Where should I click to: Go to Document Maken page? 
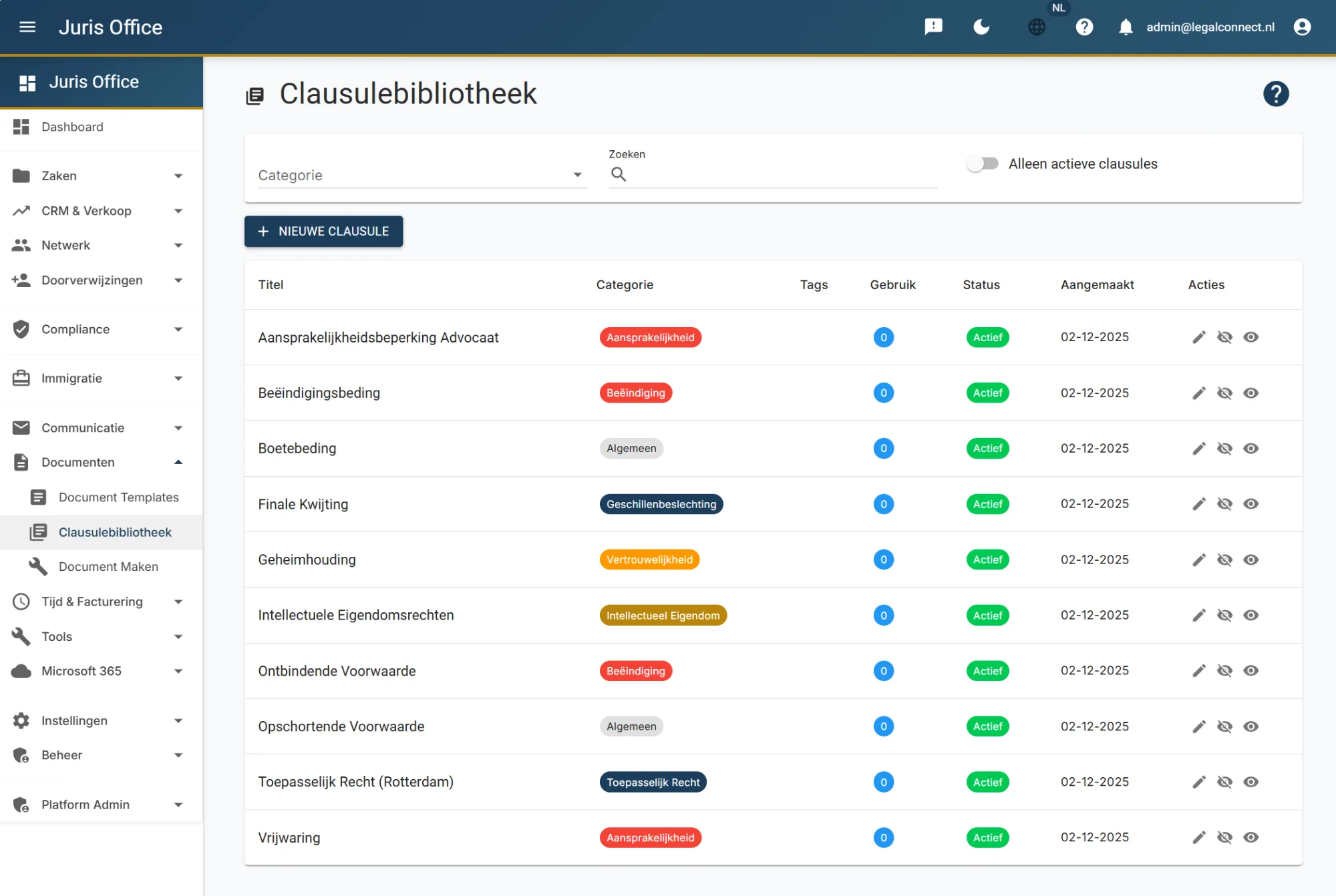click(108, 567)
